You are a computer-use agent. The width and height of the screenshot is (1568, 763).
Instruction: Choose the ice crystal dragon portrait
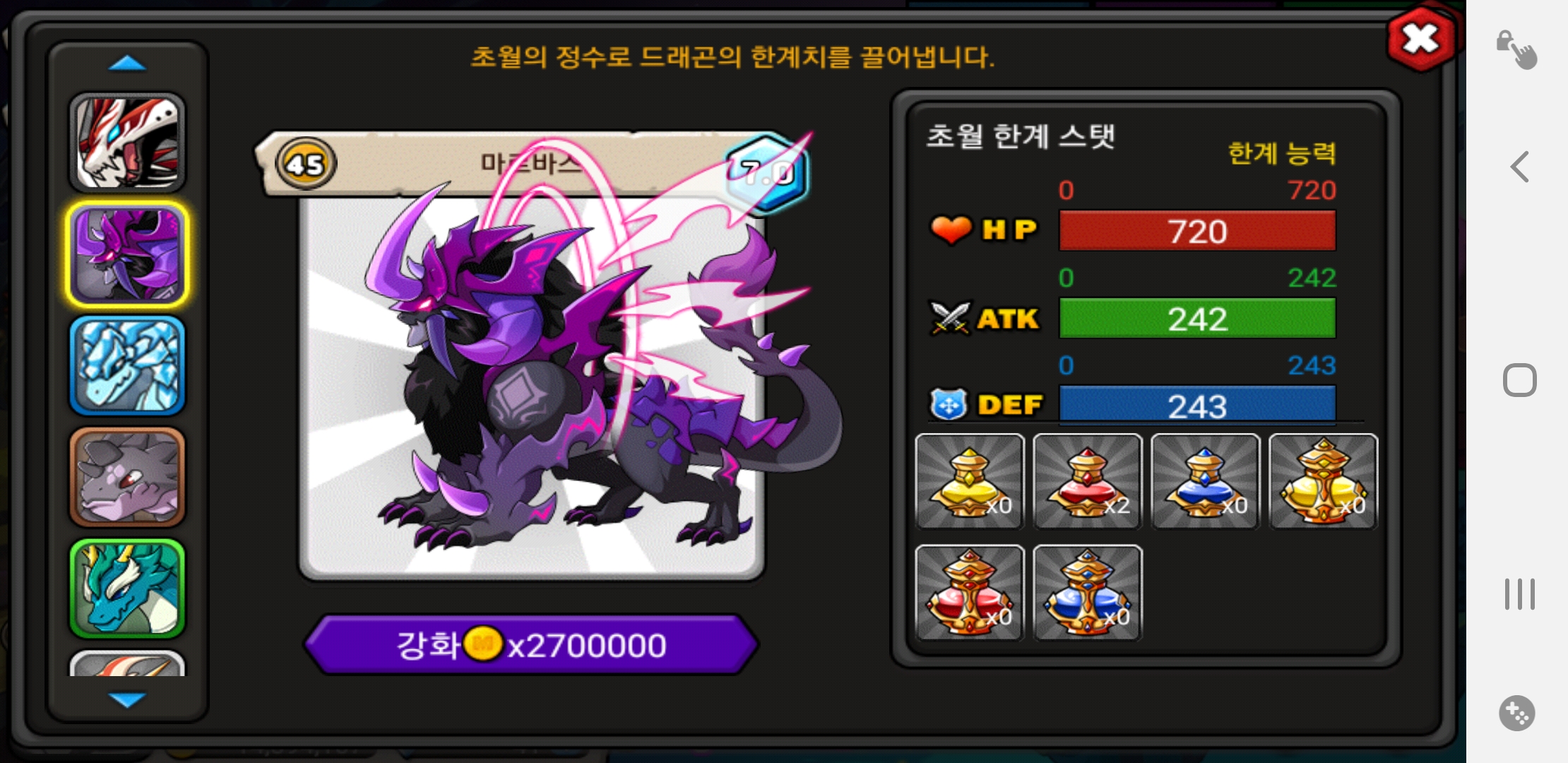[x=127, y=366]
